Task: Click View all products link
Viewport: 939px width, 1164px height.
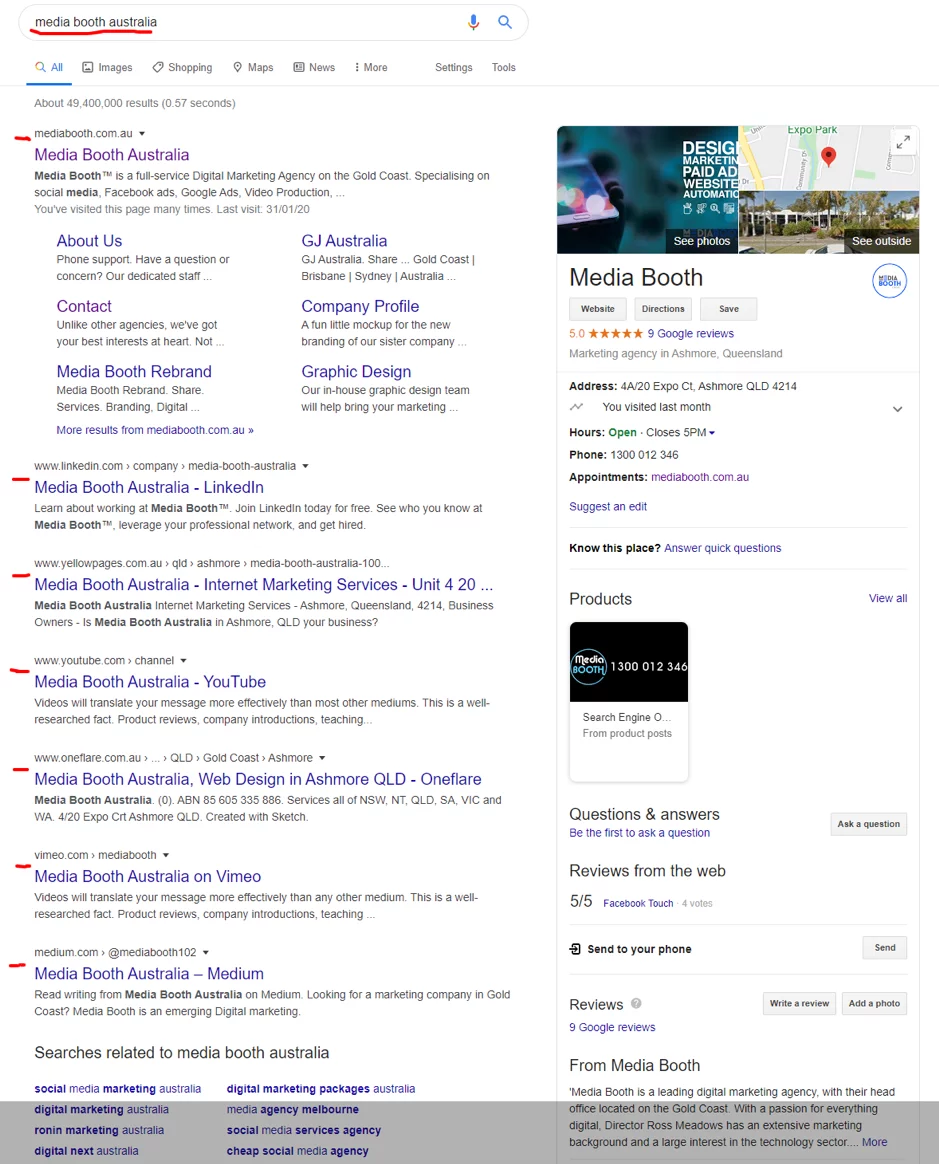Action: tap(888, 598)
